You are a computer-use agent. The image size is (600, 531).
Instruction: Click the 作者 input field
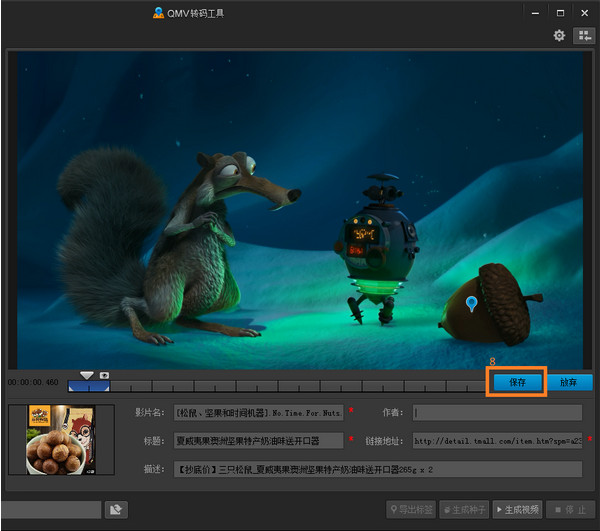[x=497, y=413]
